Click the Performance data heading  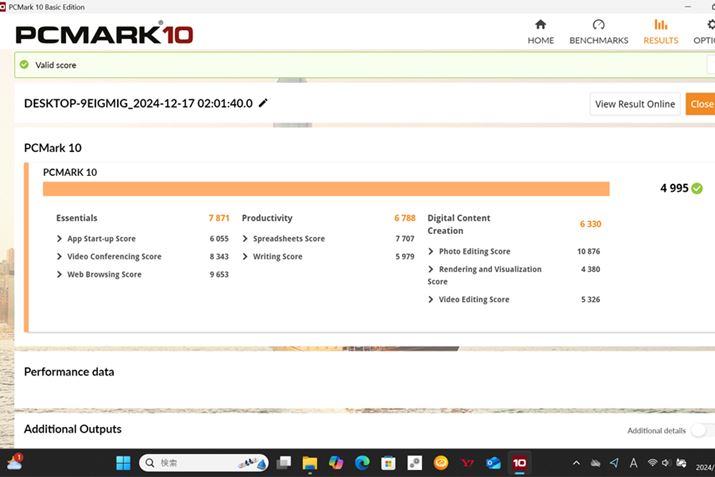pos(69,372)
